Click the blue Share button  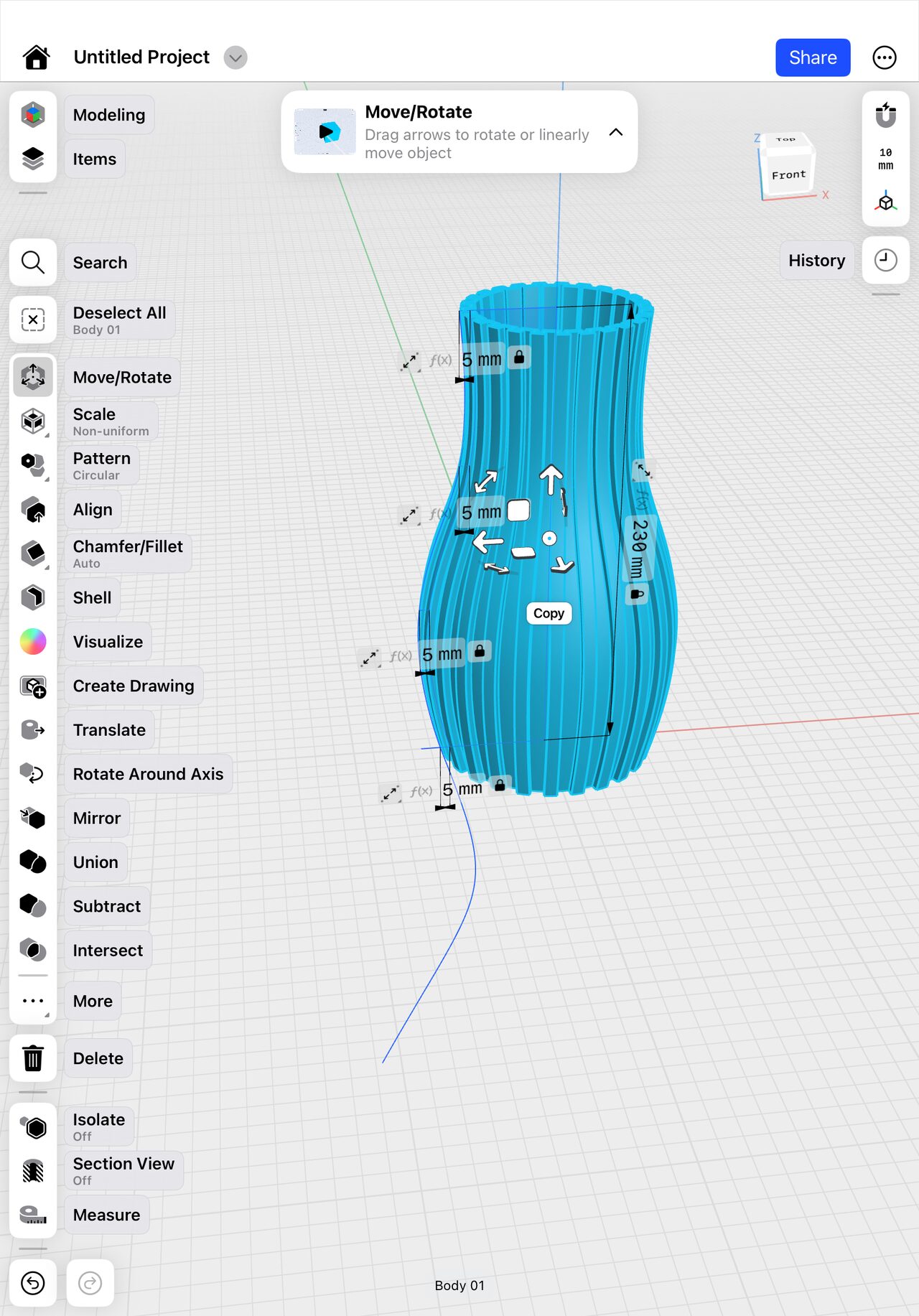[813, 57]
